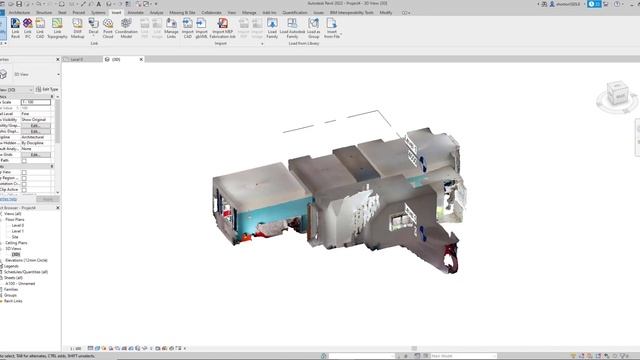Click the Link IFC tool

28,28
